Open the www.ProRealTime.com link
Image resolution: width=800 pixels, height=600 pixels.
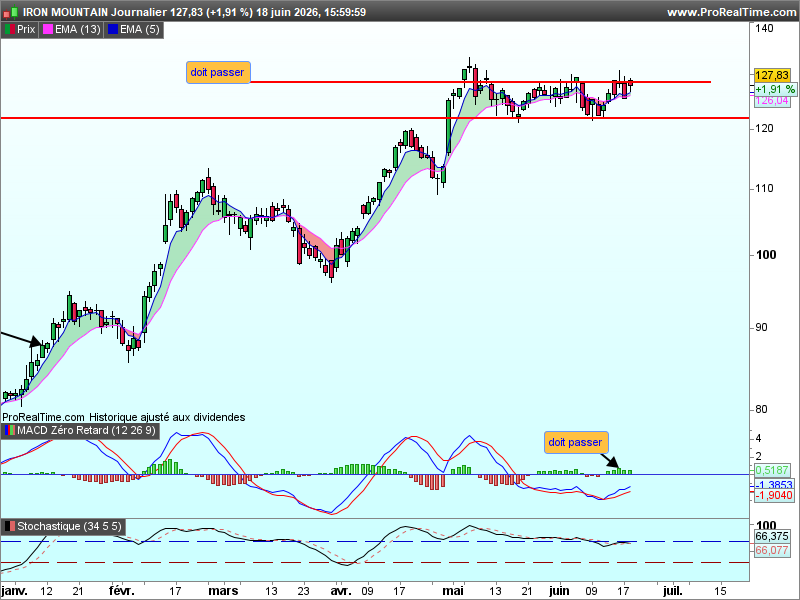pos(731,12)
